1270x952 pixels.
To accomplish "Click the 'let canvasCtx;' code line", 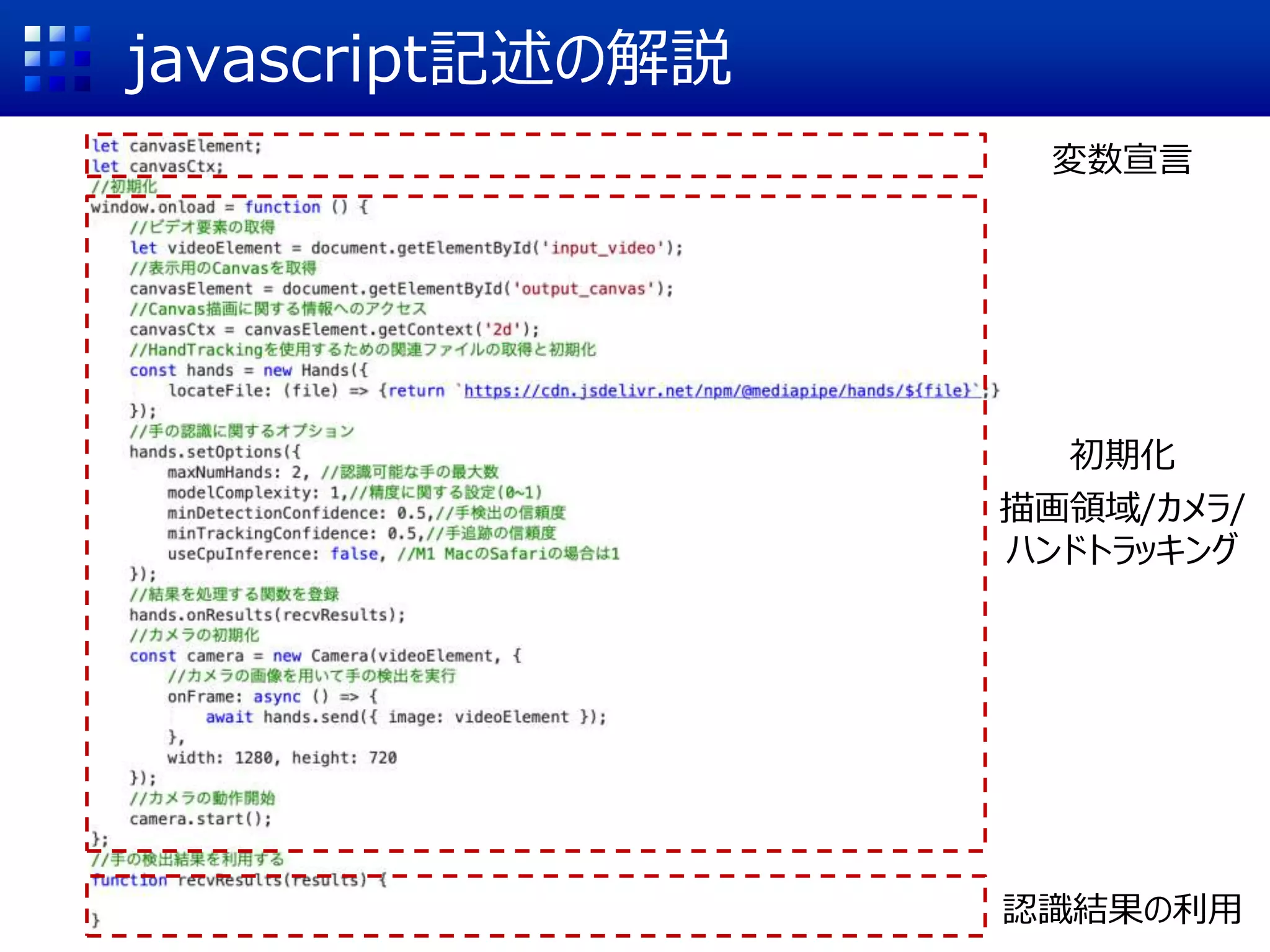I will pyautogui.click(x=158, y=167).
